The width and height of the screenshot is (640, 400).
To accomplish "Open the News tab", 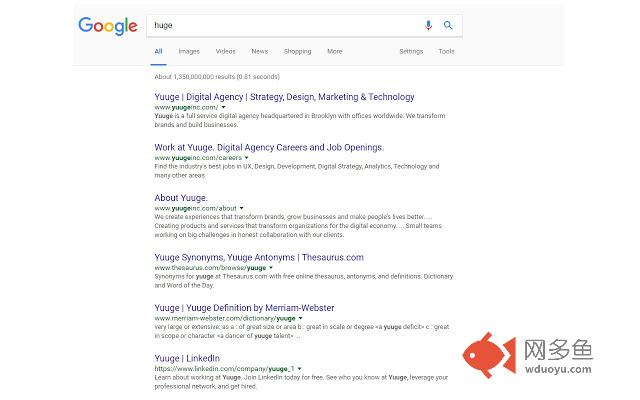I will point(260,51).
